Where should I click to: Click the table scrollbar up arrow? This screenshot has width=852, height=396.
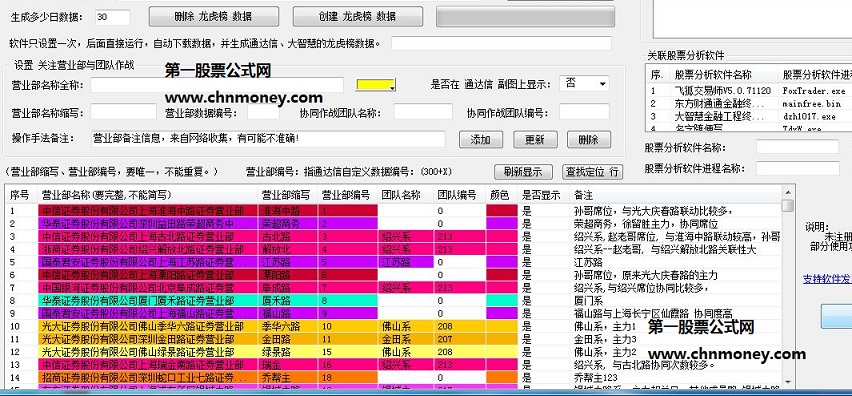[788, 192]
